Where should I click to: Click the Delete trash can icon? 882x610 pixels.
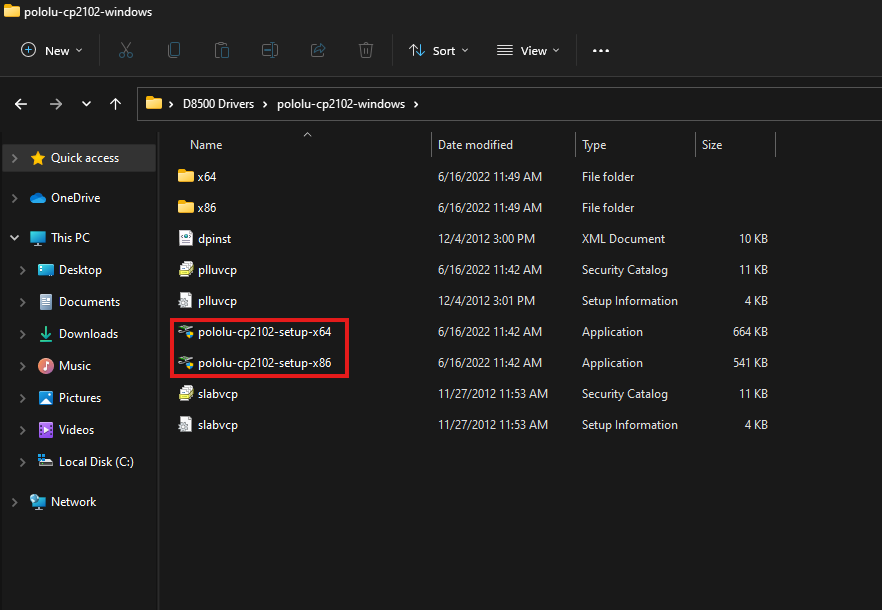pos(366,50)
